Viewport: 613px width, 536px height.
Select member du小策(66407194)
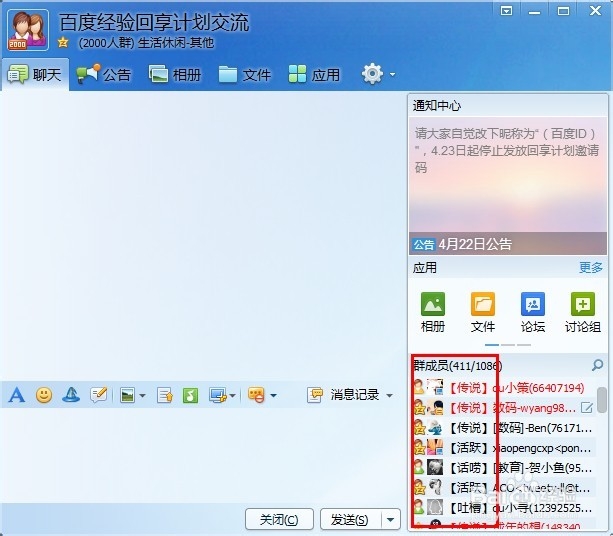[x=504, y=387]
